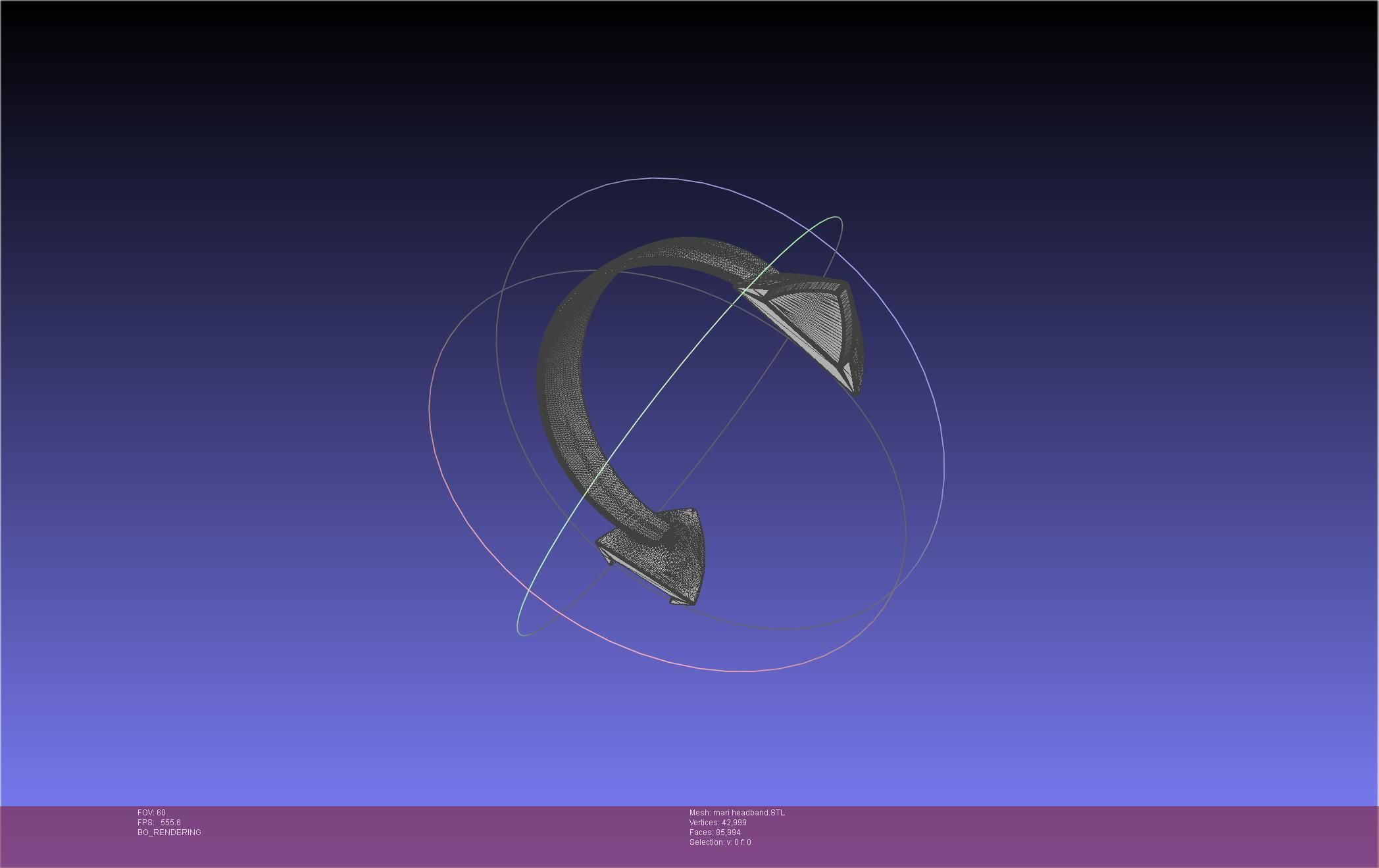1379x868 pixels.
Task: Click the 'FOV: 60' status text
Action: tap(151, 813)
